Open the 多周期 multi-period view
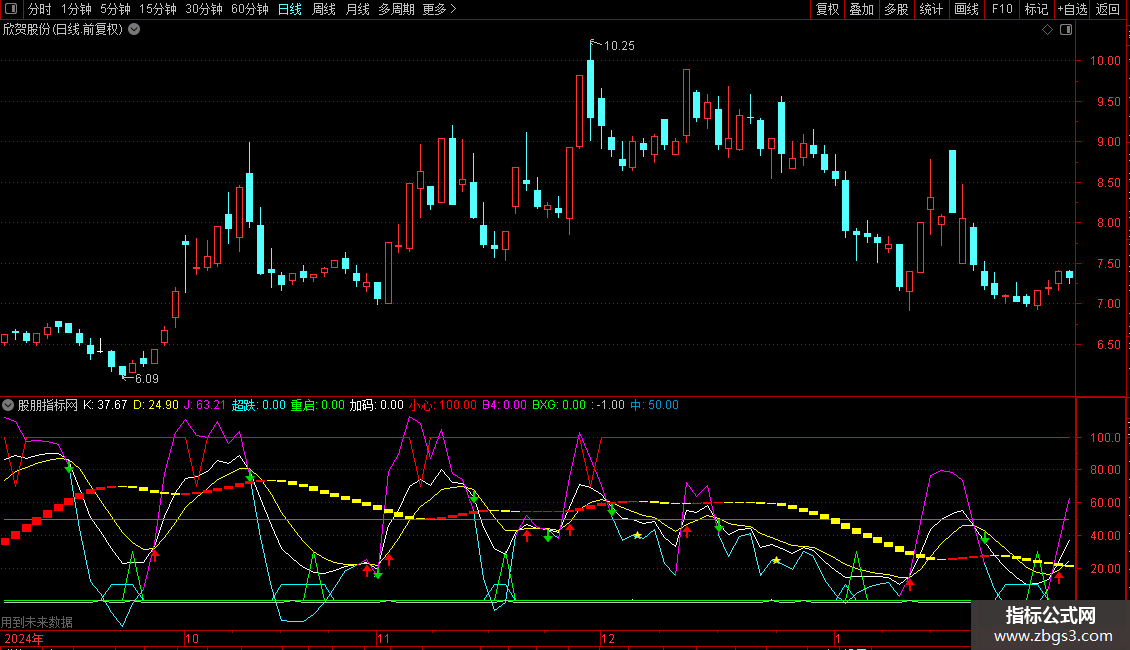 tap(396, 9)
